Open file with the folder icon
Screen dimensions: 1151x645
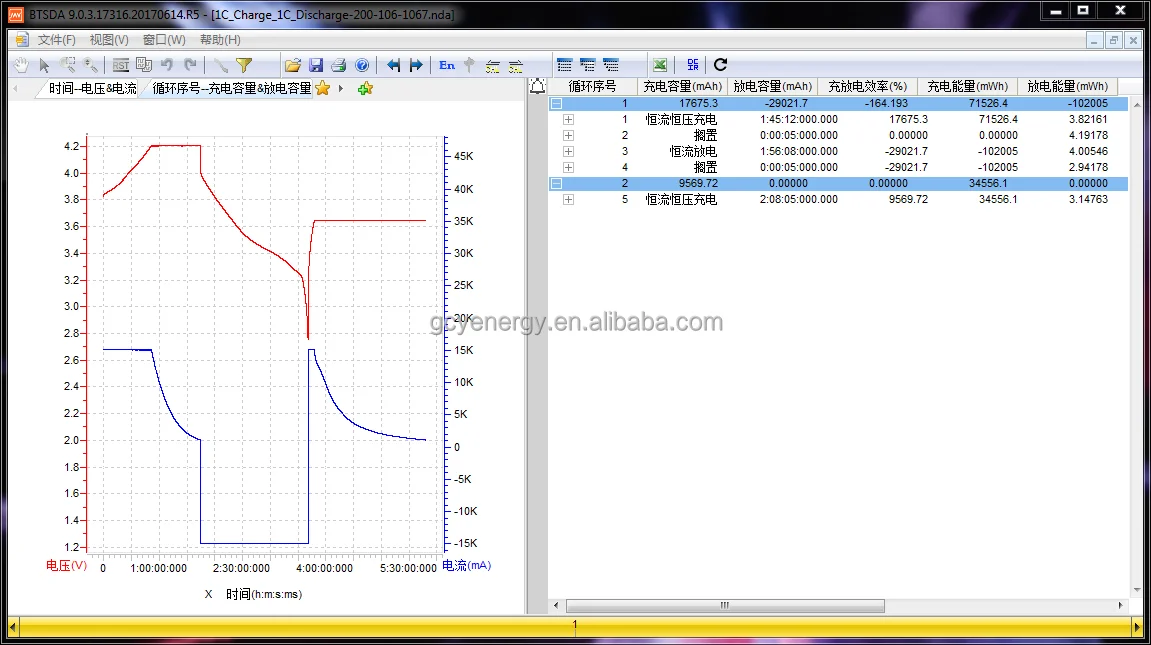pos(293,65)
